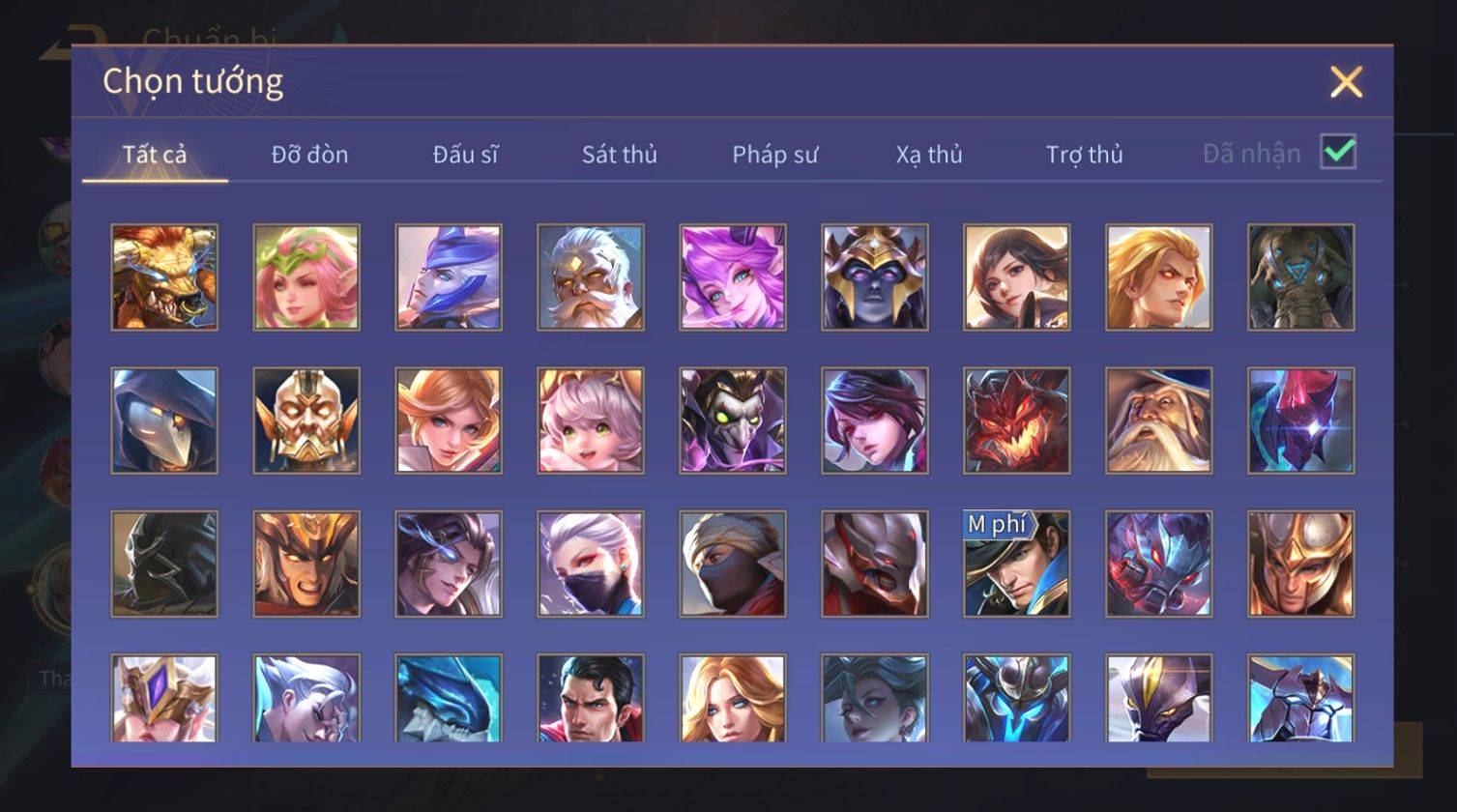
Task: Select the hooded plague mask hero
Action: coord(164,420)
